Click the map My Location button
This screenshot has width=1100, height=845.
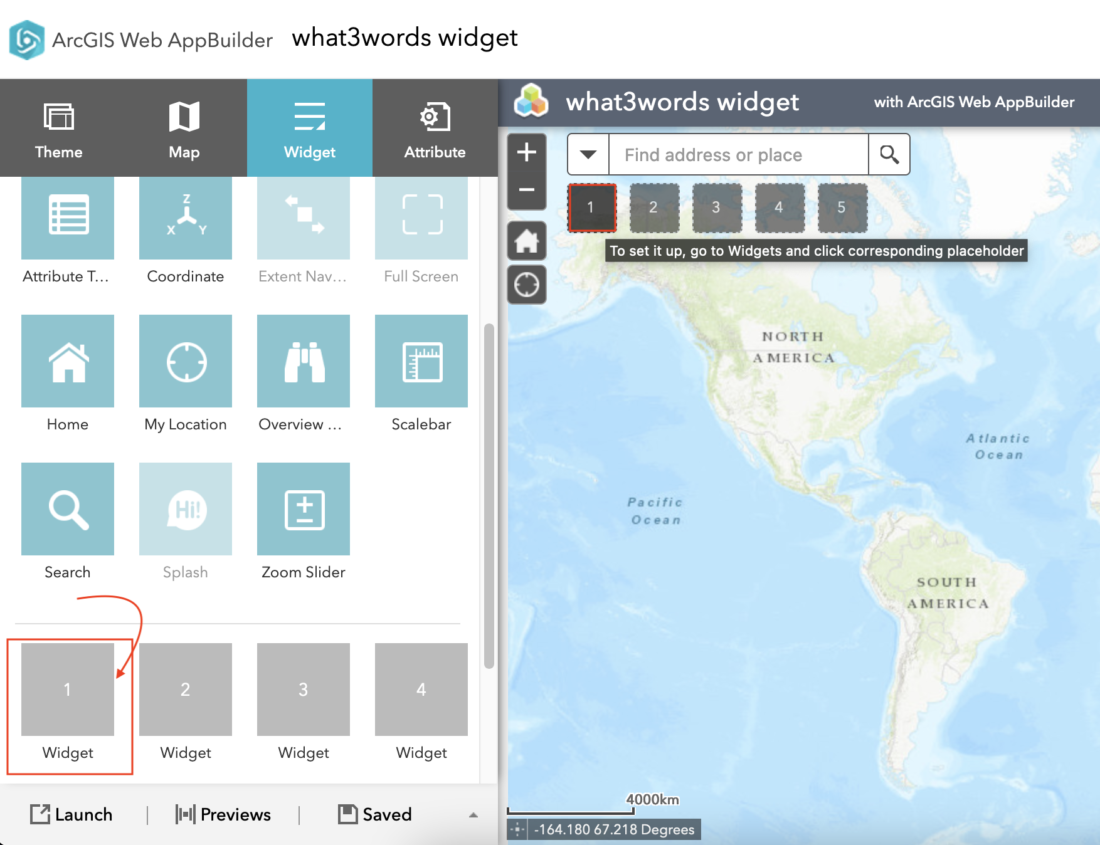[x=527, y=285]
